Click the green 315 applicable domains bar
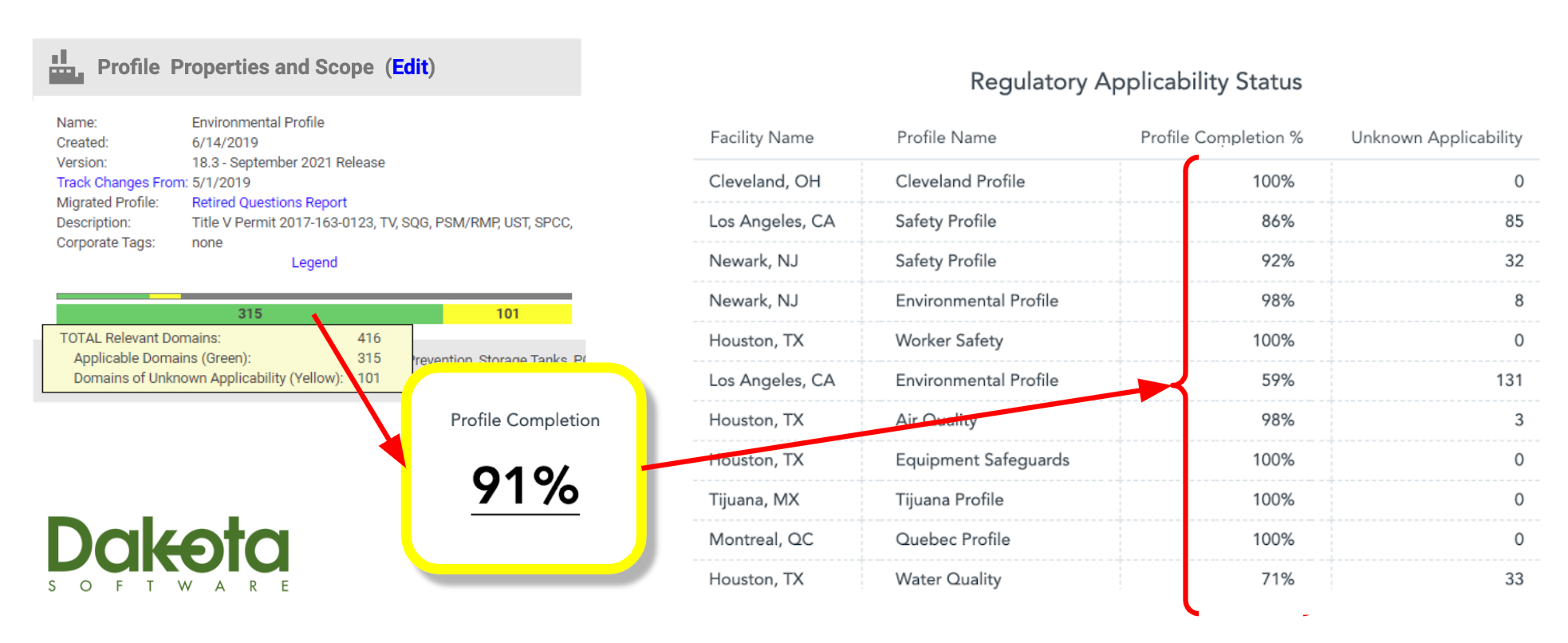This screenshot has height=643, width=1568. [x=250, y=314]
